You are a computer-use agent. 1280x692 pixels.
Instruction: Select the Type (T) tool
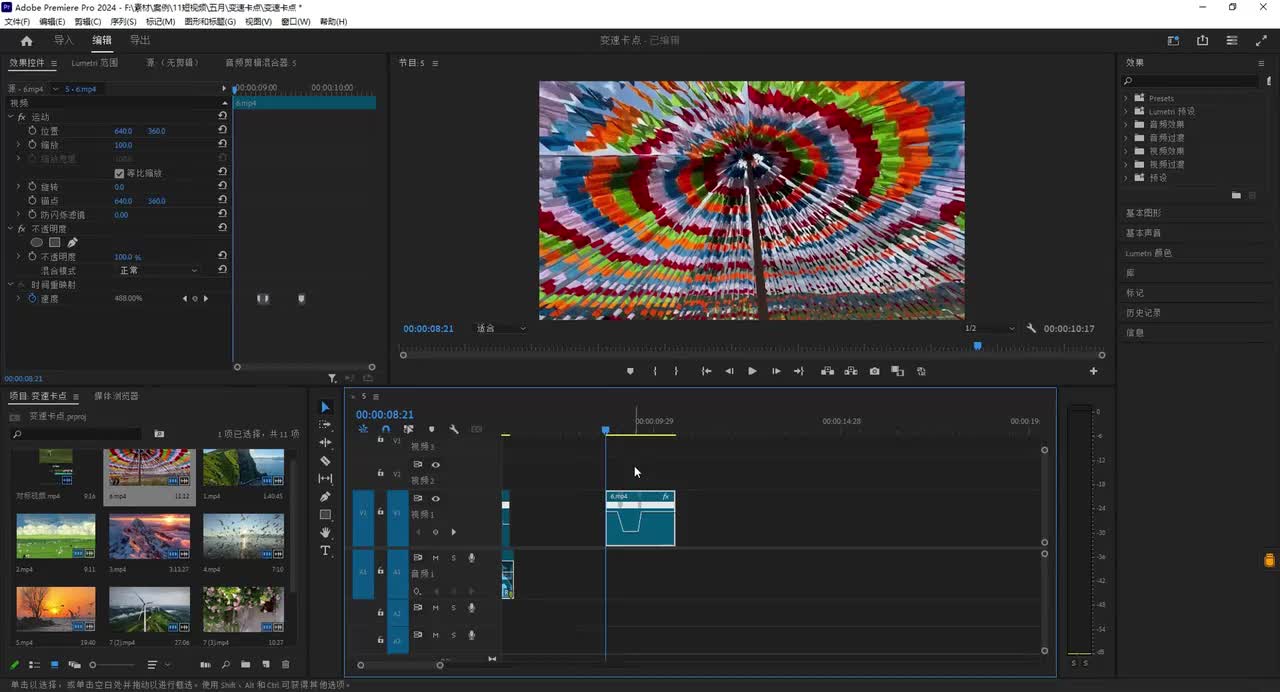[325, 551]
